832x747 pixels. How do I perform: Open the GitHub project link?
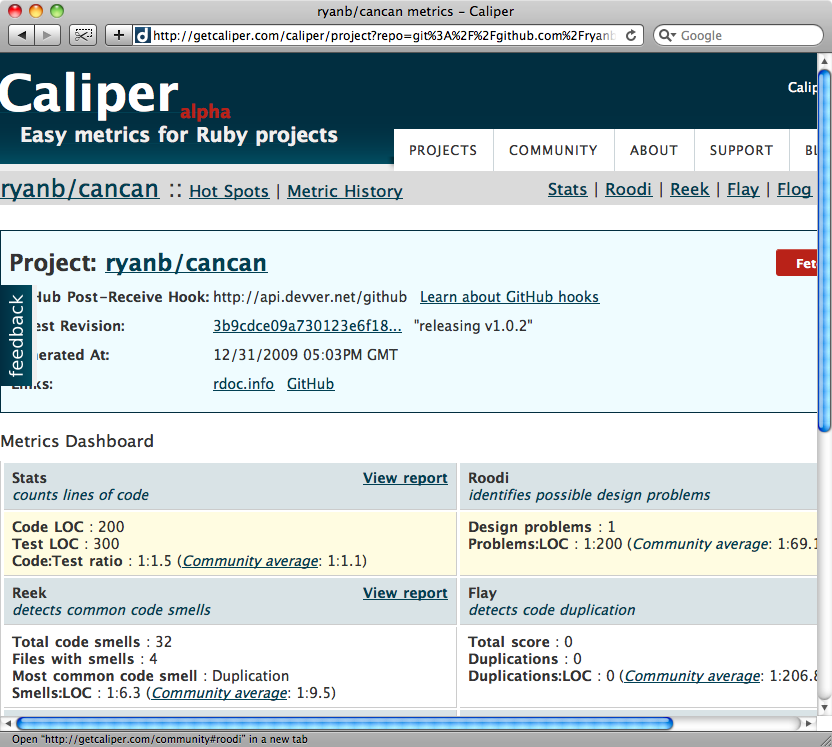[x=310, y=384]
